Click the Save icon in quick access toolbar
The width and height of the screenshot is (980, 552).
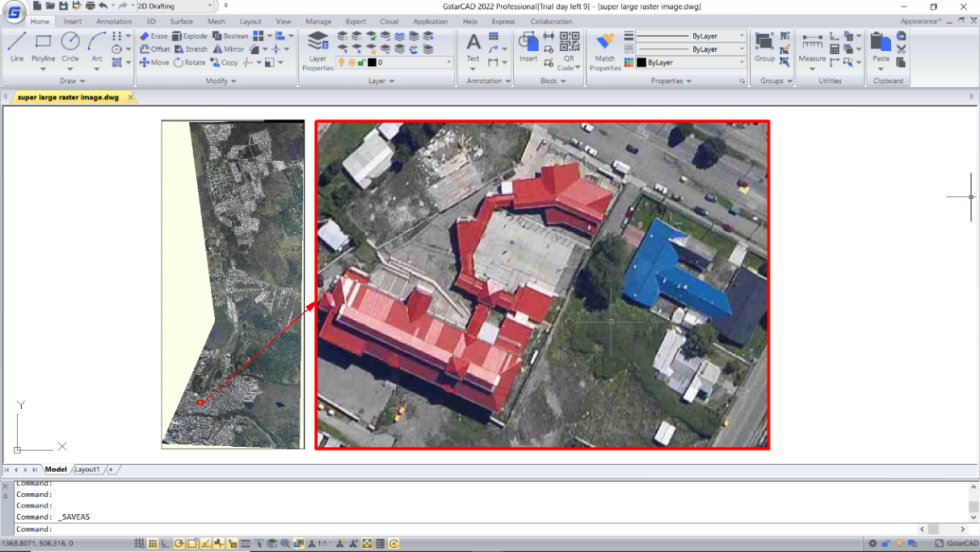tap(63, 6)
